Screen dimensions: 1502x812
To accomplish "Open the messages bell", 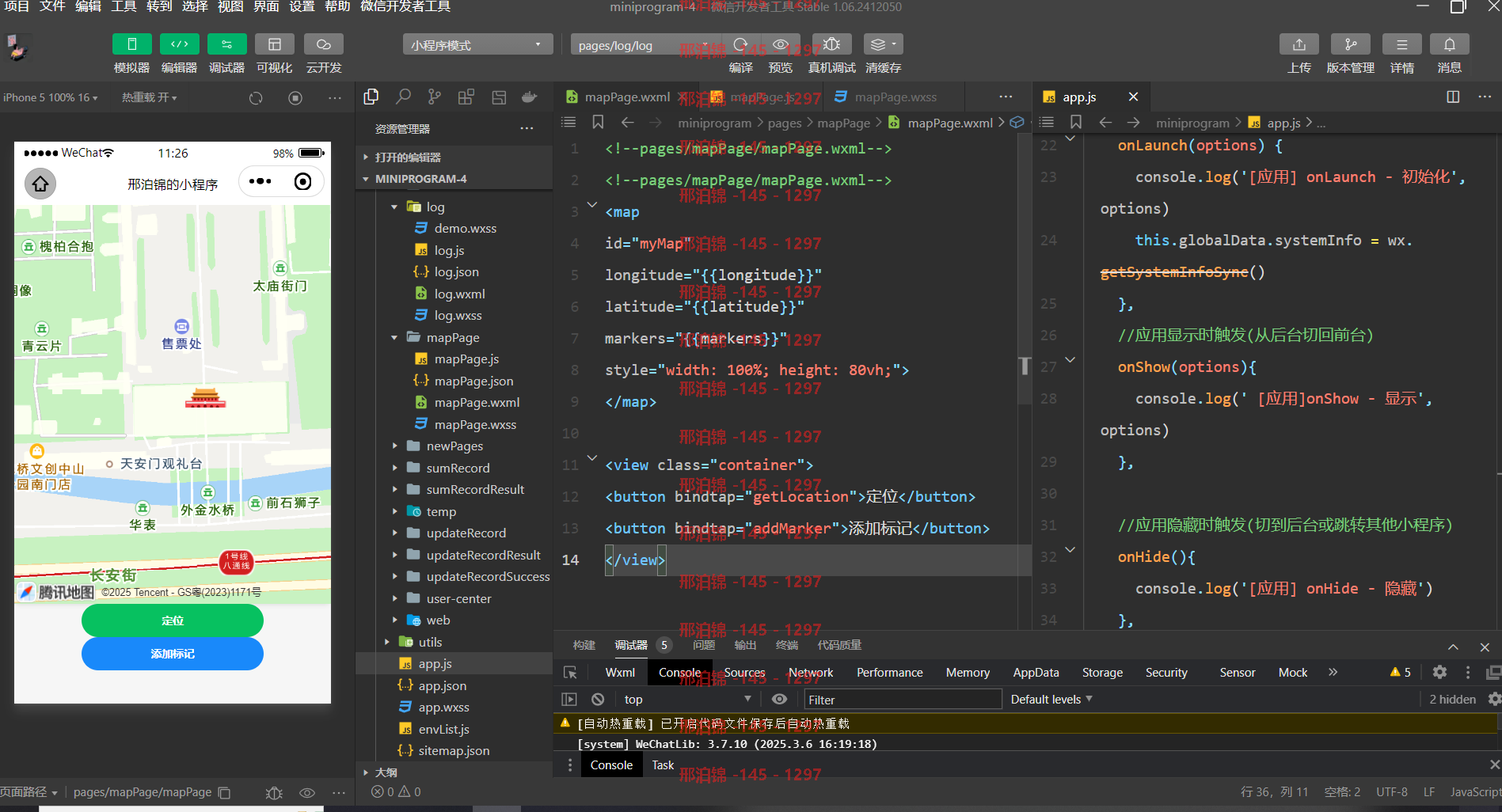I will pyautogui.click(x=1450, y=44).
